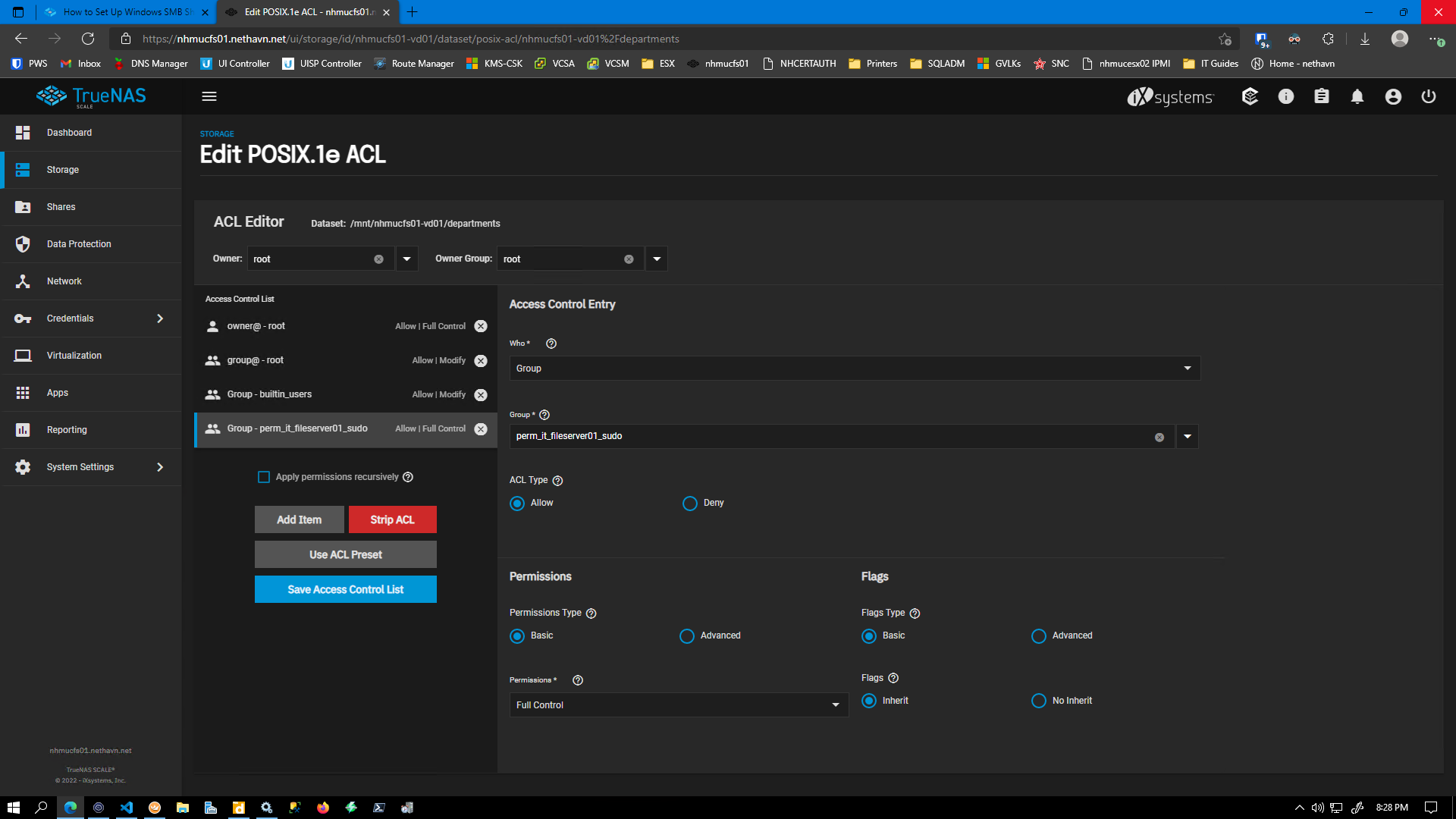
Task: Show help for ACL Type
Action: [x=557, y=481]
